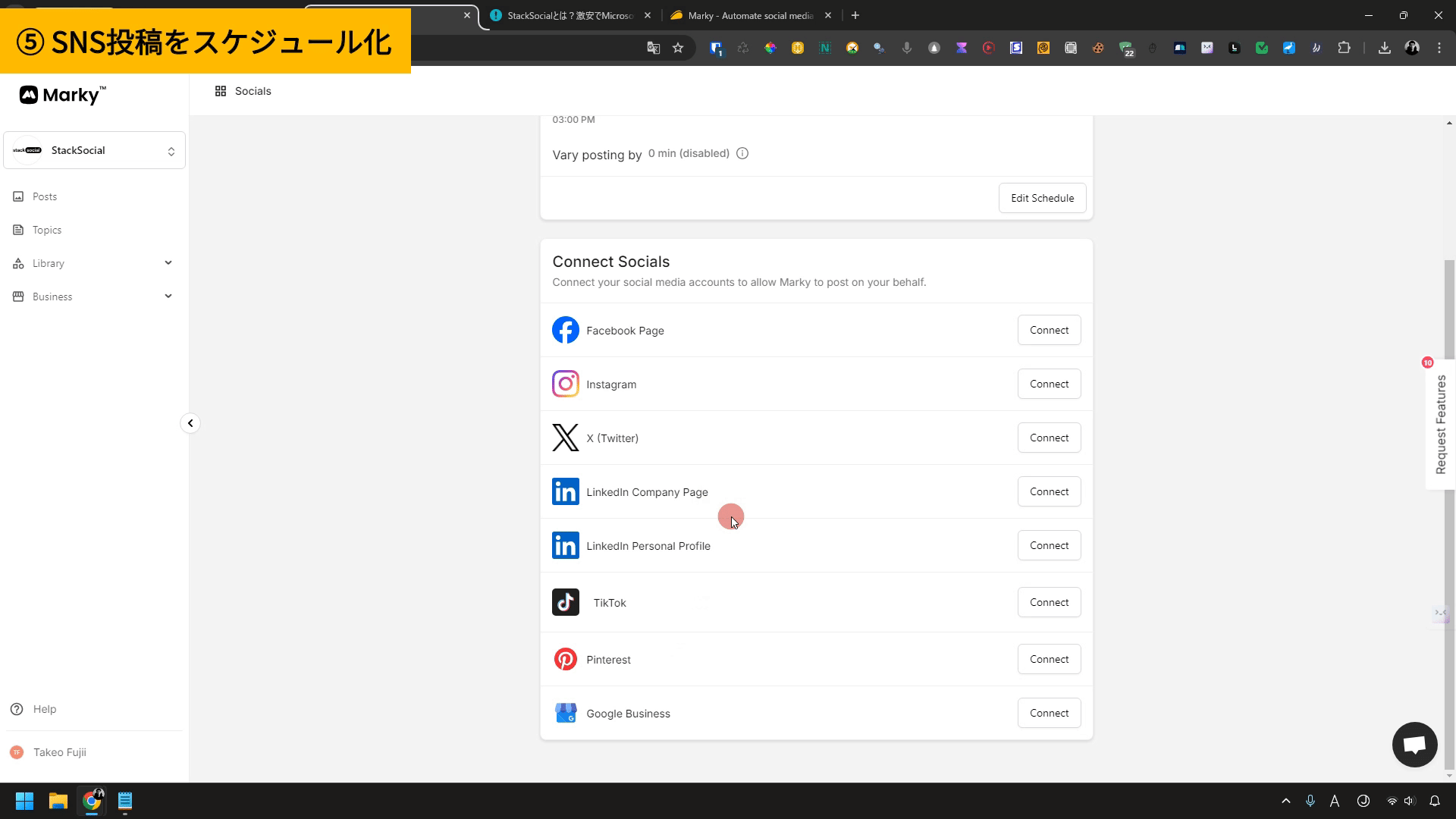The width and height of the screenshot is (1456, 819).
Task: Click the info icon beside Vary posting
Action: point(742,153)
